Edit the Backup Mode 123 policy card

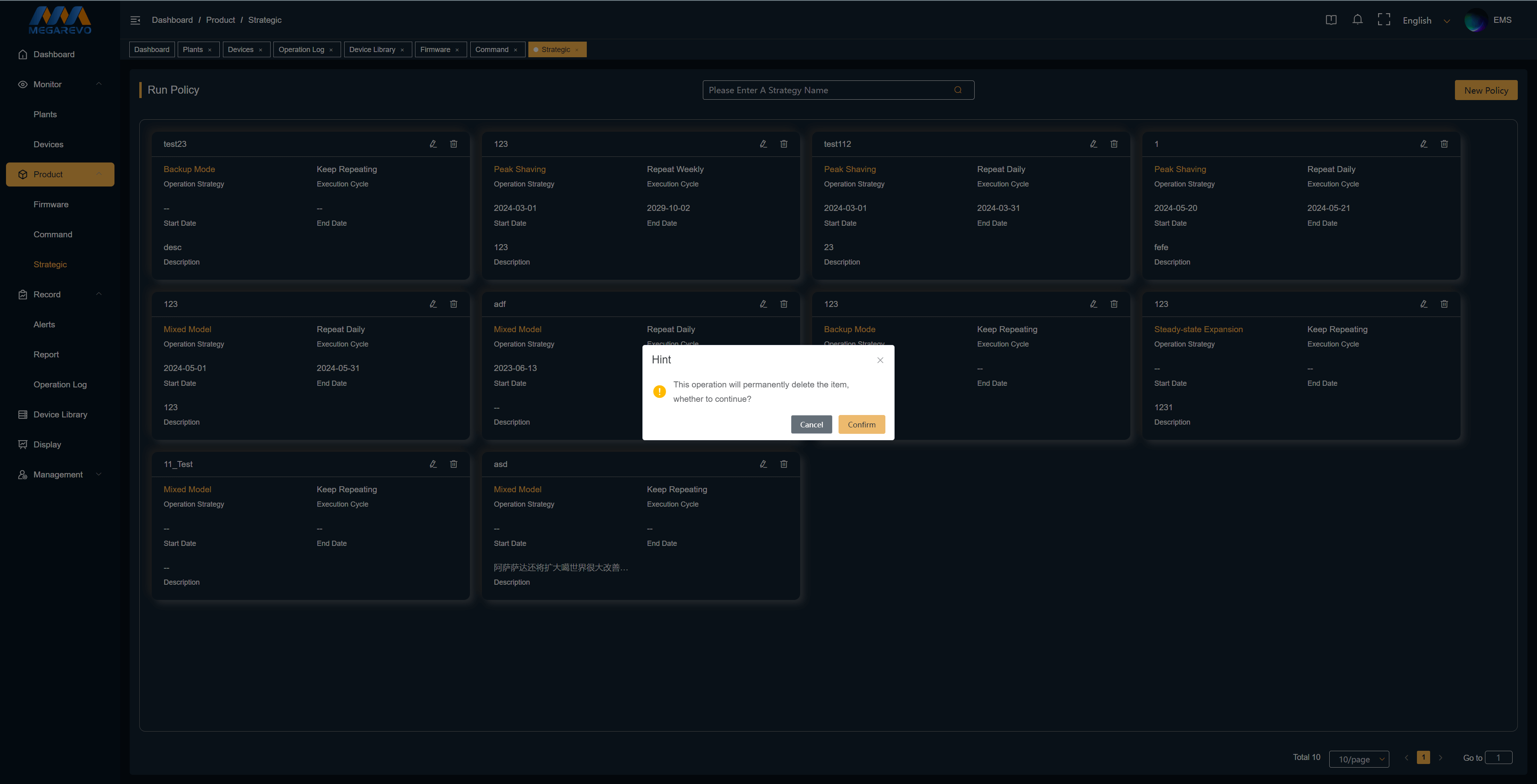click(1093, 304)
